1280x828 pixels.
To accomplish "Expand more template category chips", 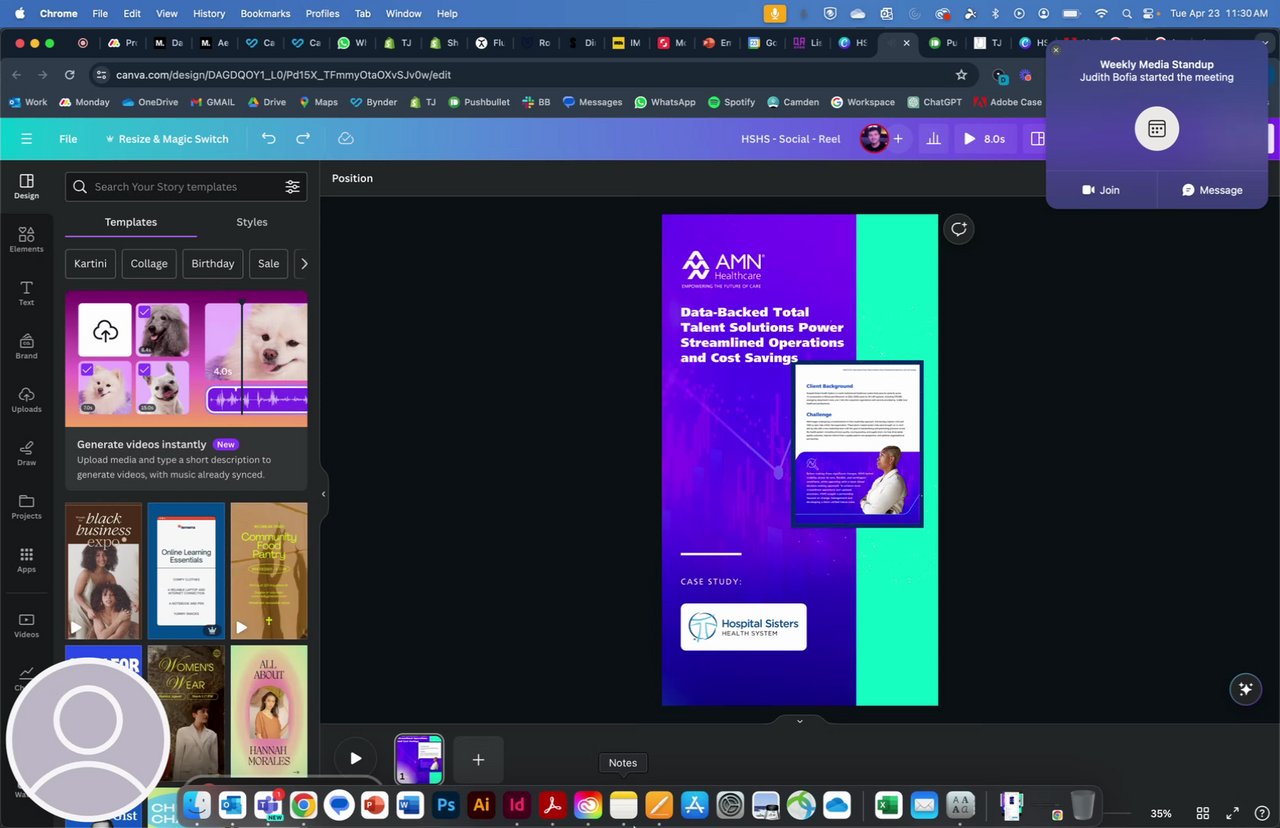I will click(x=304, y=264).
